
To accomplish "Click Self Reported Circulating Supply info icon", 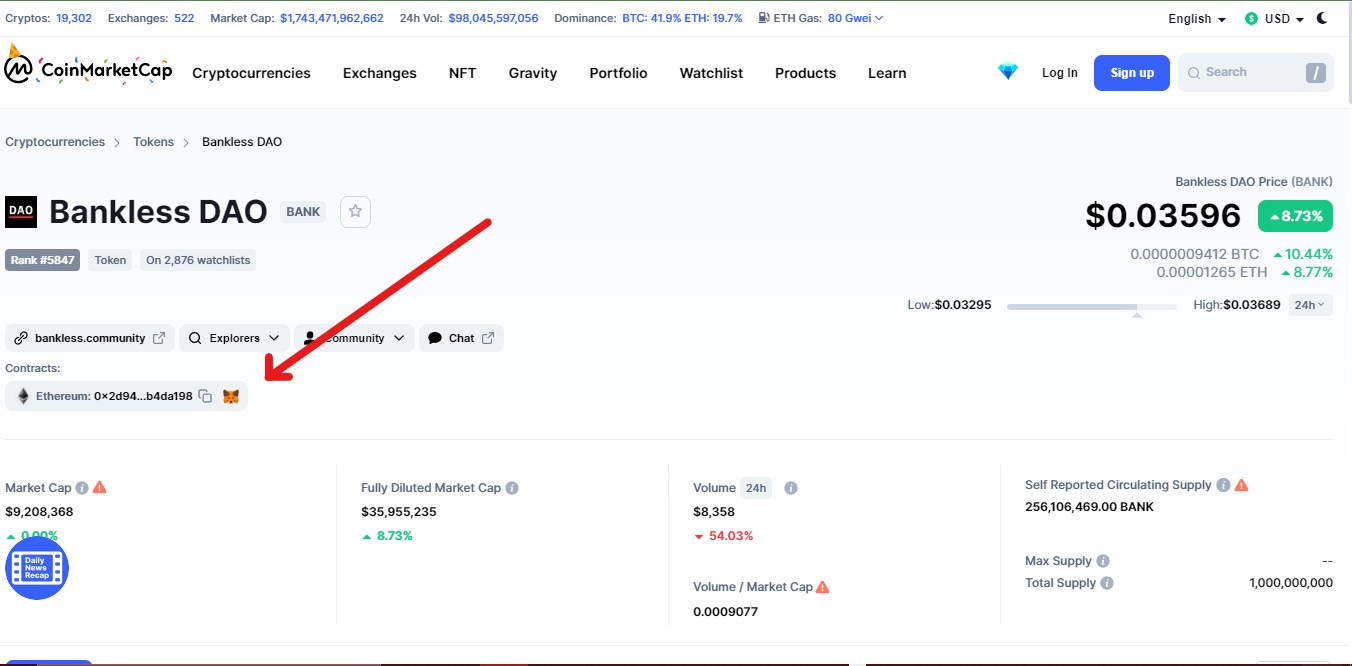I will (x=1222, y=485).
